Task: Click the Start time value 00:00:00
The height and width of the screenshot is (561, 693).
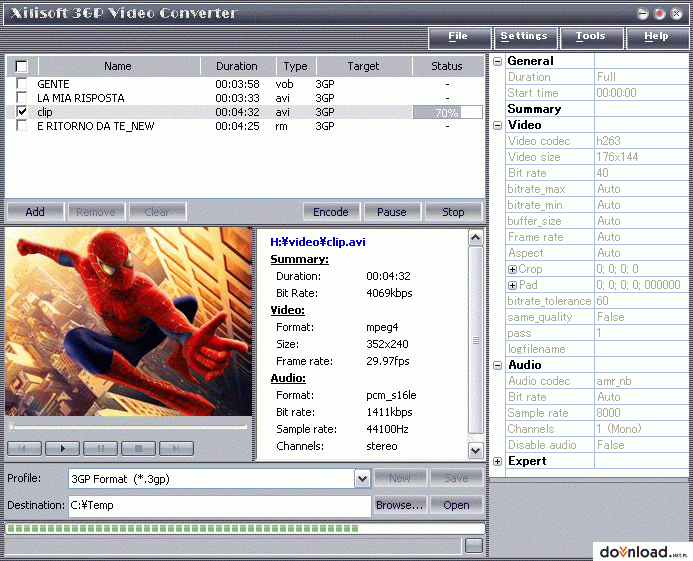Action: click(617, 93)
